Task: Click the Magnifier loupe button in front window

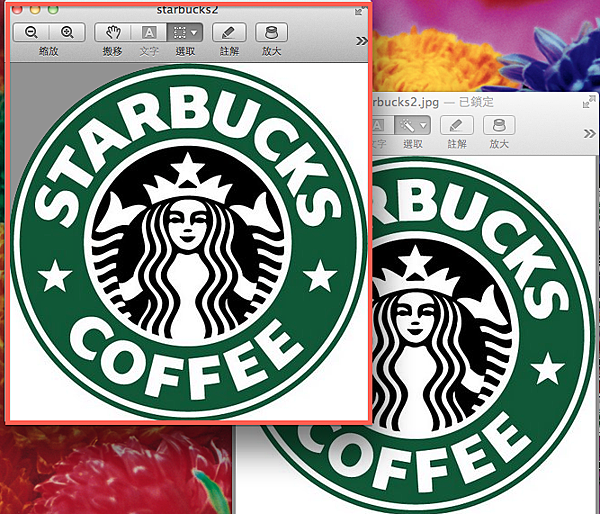Action: pyautogui.click(x=271, y=33)
